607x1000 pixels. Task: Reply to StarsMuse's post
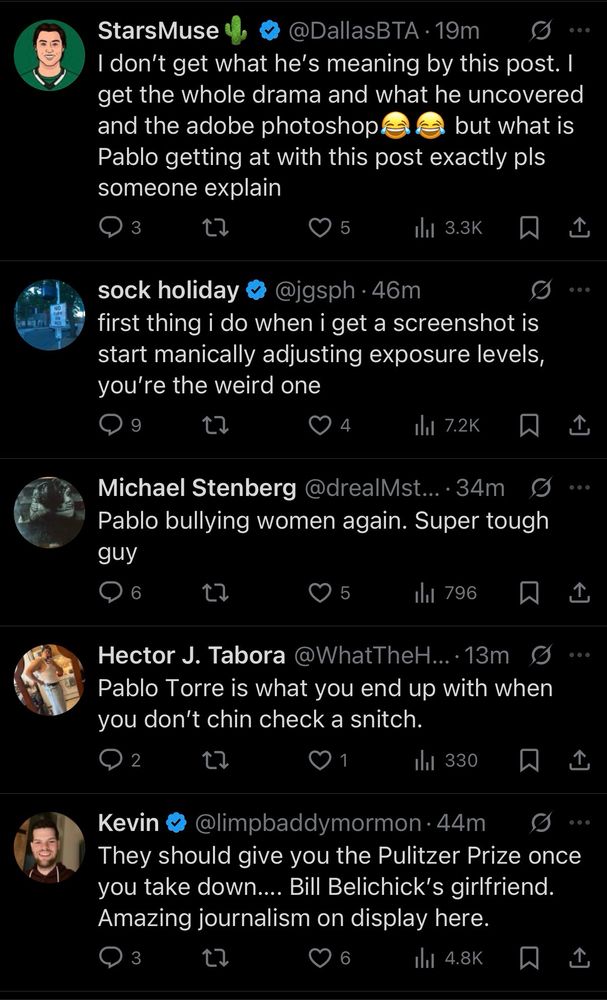click(110, 228)
